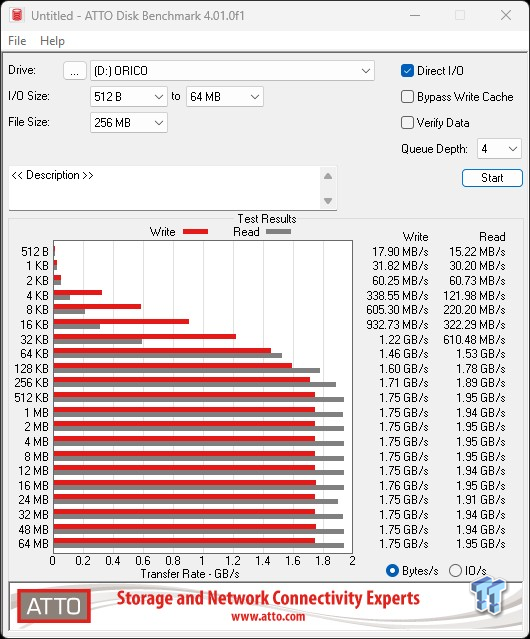Click the 1.71 GB/s write value

pos(404,383)
